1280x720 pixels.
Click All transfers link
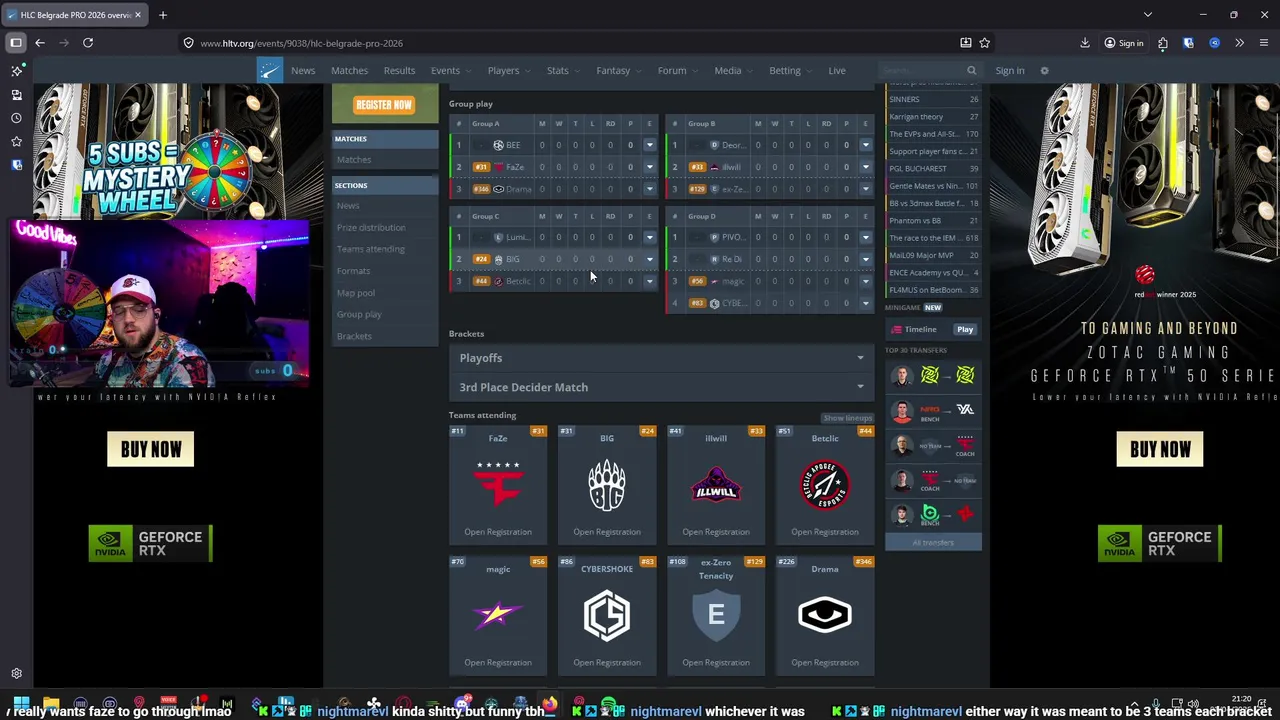(933, 542)
